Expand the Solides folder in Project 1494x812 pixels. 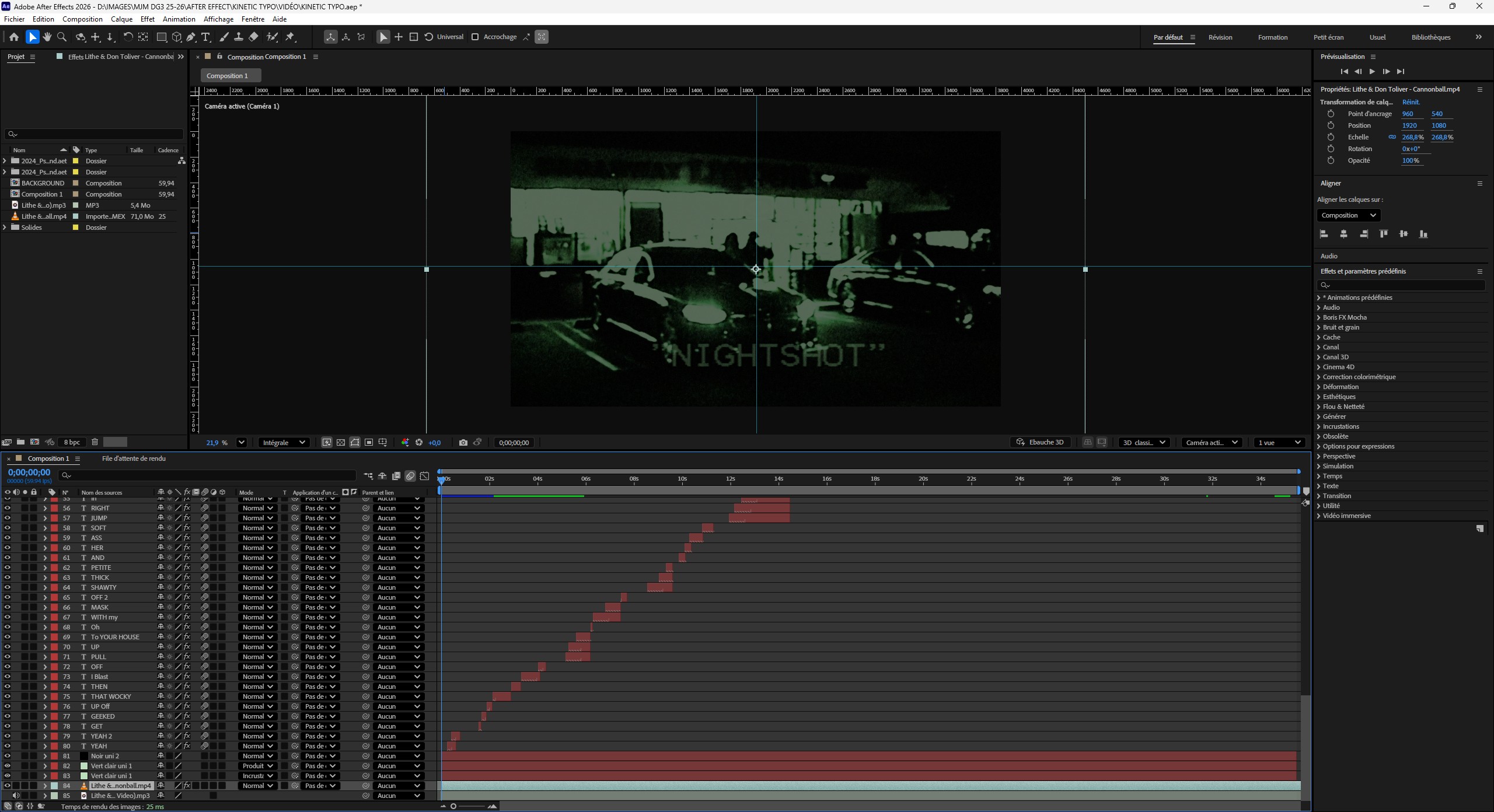5,228
